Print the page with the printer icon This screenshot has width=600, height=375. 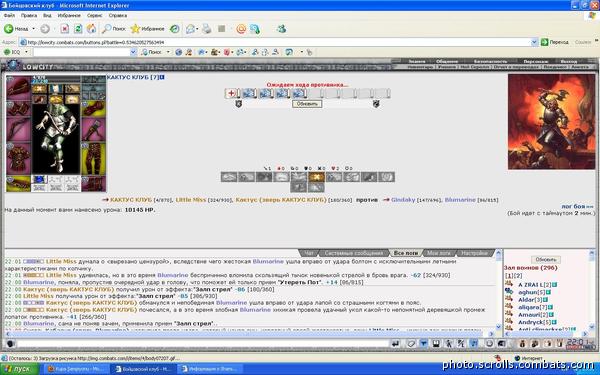coord(207,29)
